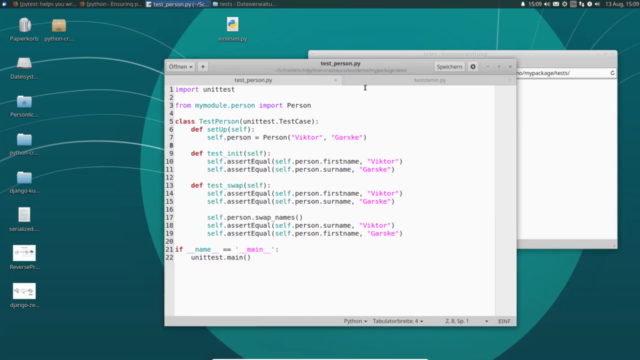Click 'self.person.swap_names()' line
This screenshot has width=640, height=360.
click(255, 218)
